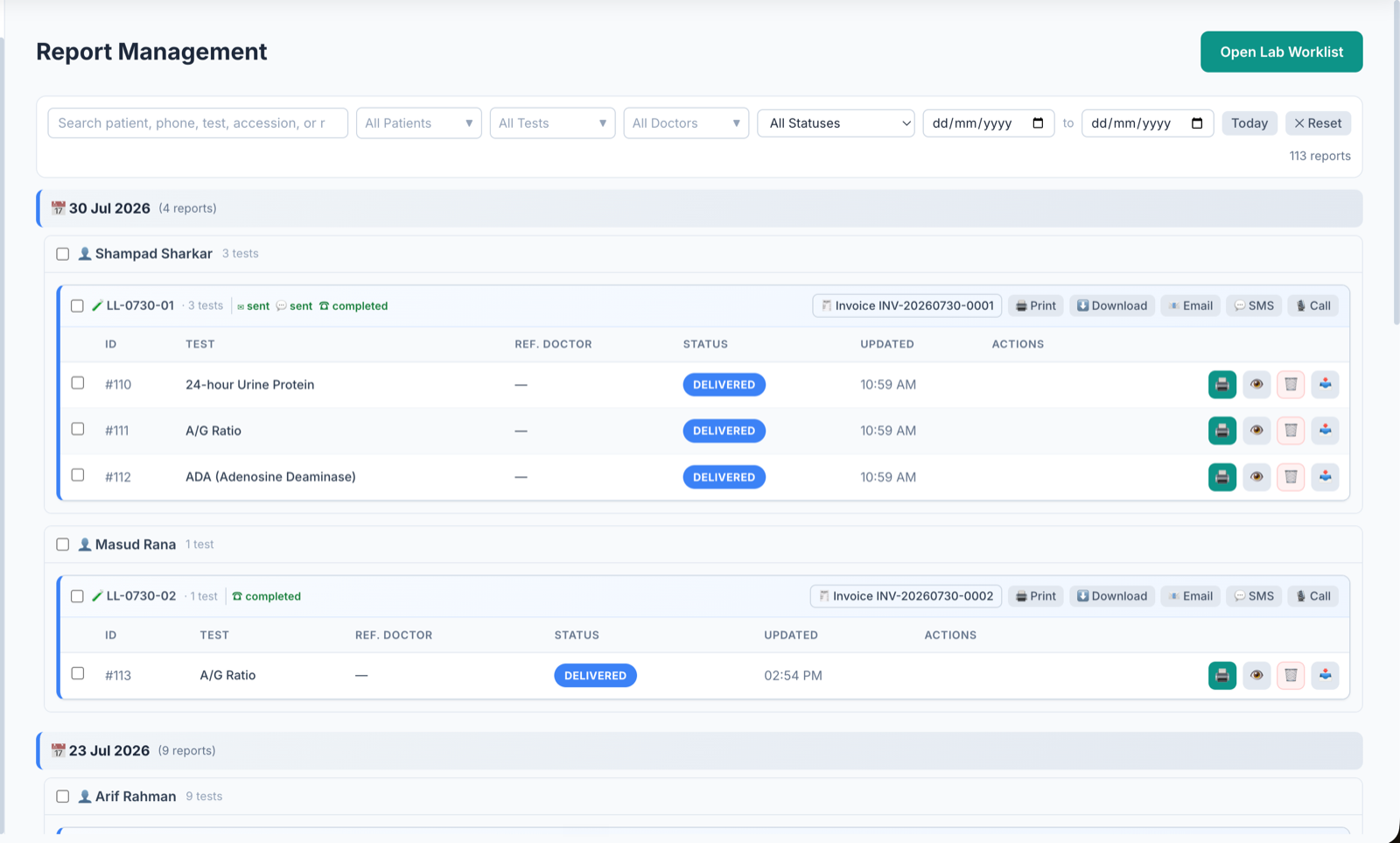Click the 113 reports count label

tap(1319, 156)
